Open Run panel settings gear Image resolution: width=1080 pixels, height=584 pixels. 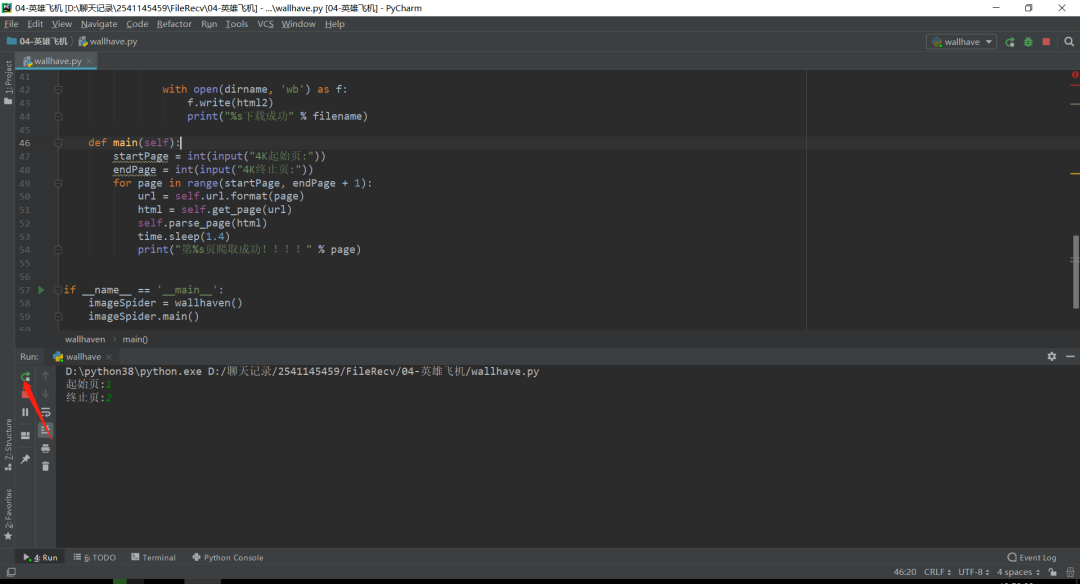click(1052, 356)
